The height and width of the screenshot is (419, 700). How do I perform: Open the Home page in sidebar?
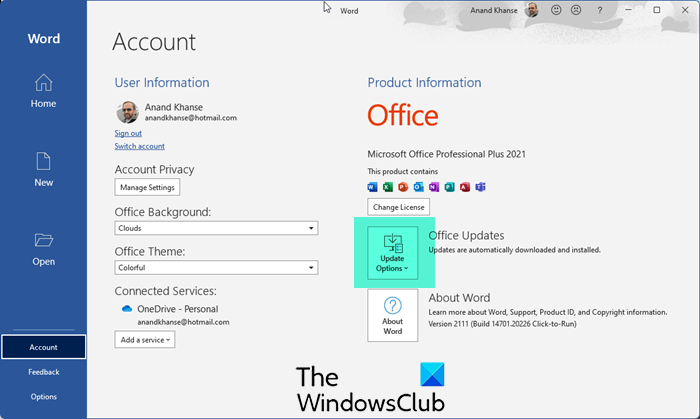[x=43, y=91]
